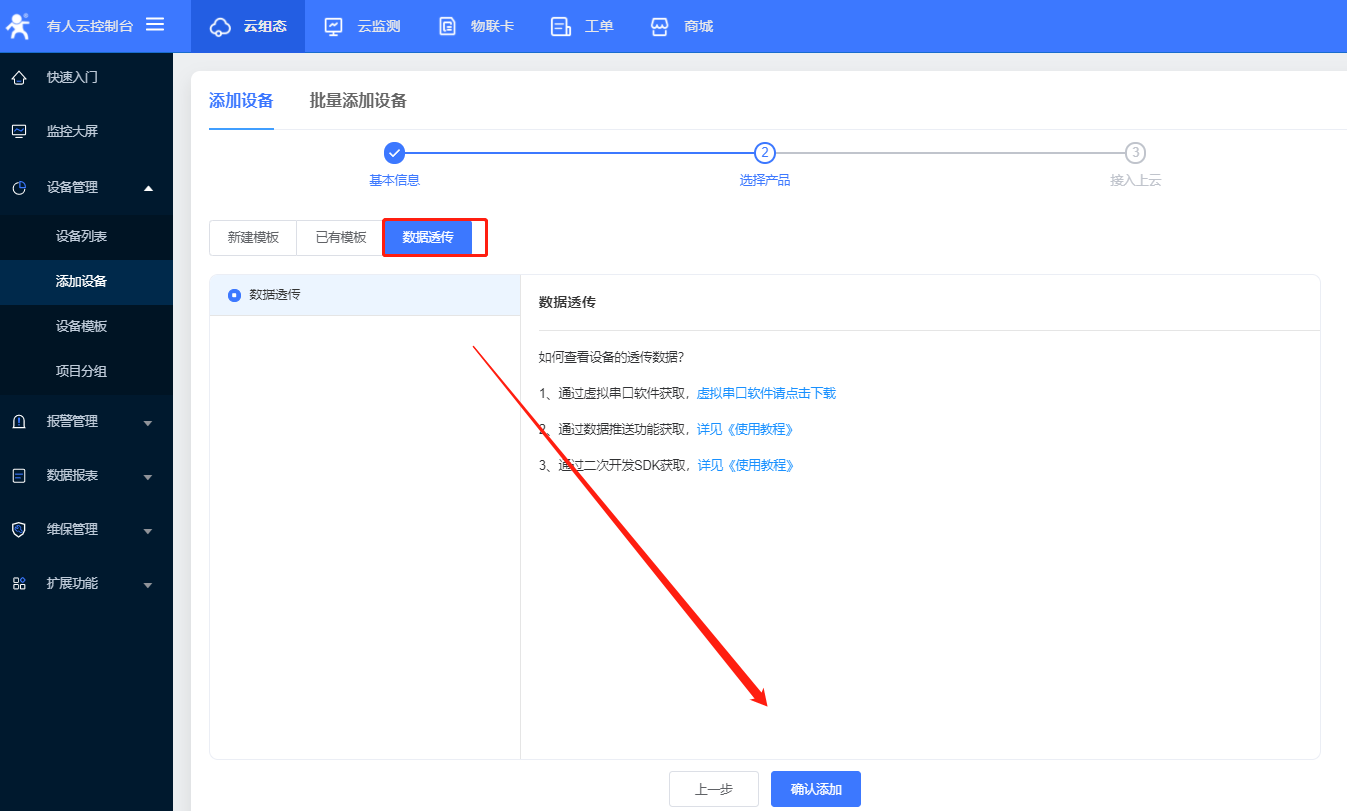
Task: Open the 云监测 monitor icon
Action: coord(334,27)
